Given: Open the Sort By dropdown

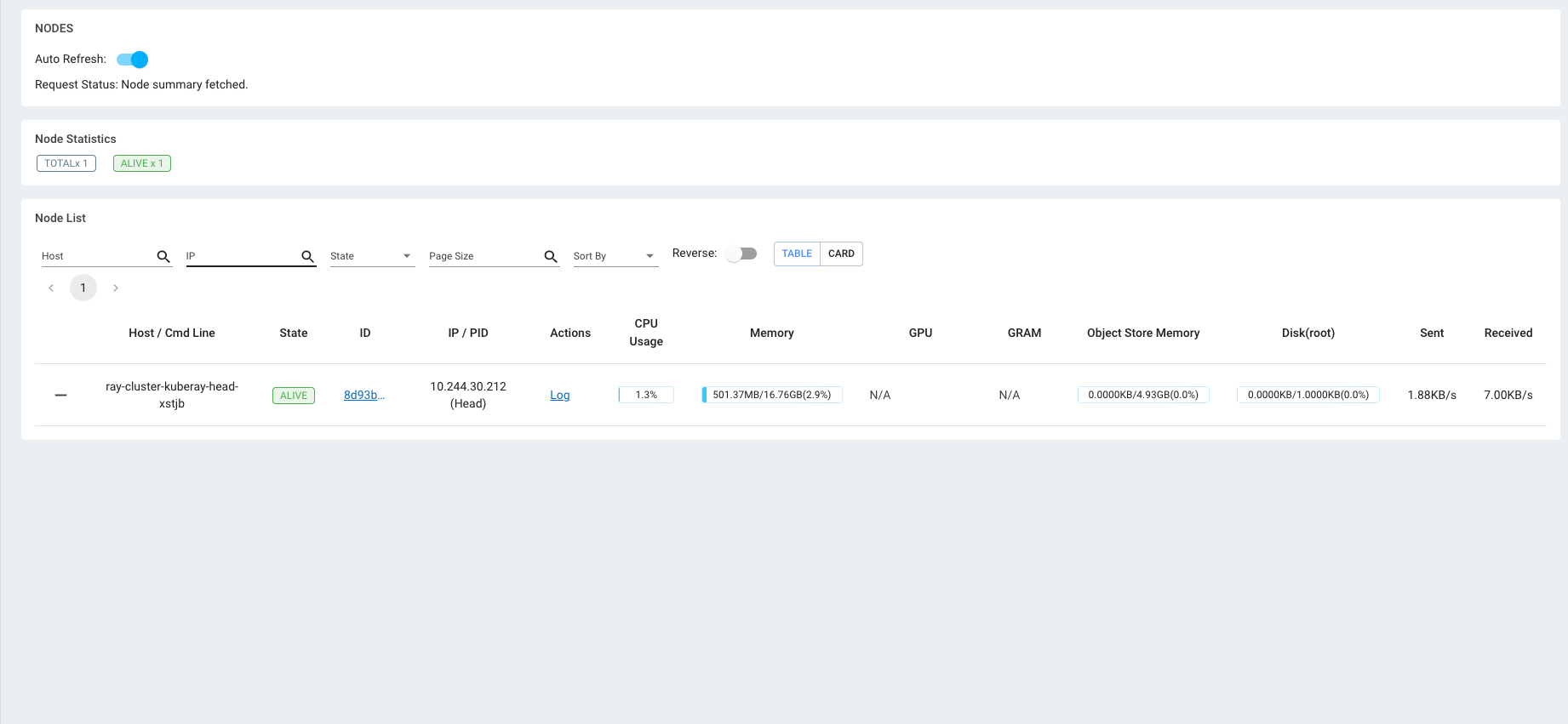Looking at the screenshot, I should [615, 256].
